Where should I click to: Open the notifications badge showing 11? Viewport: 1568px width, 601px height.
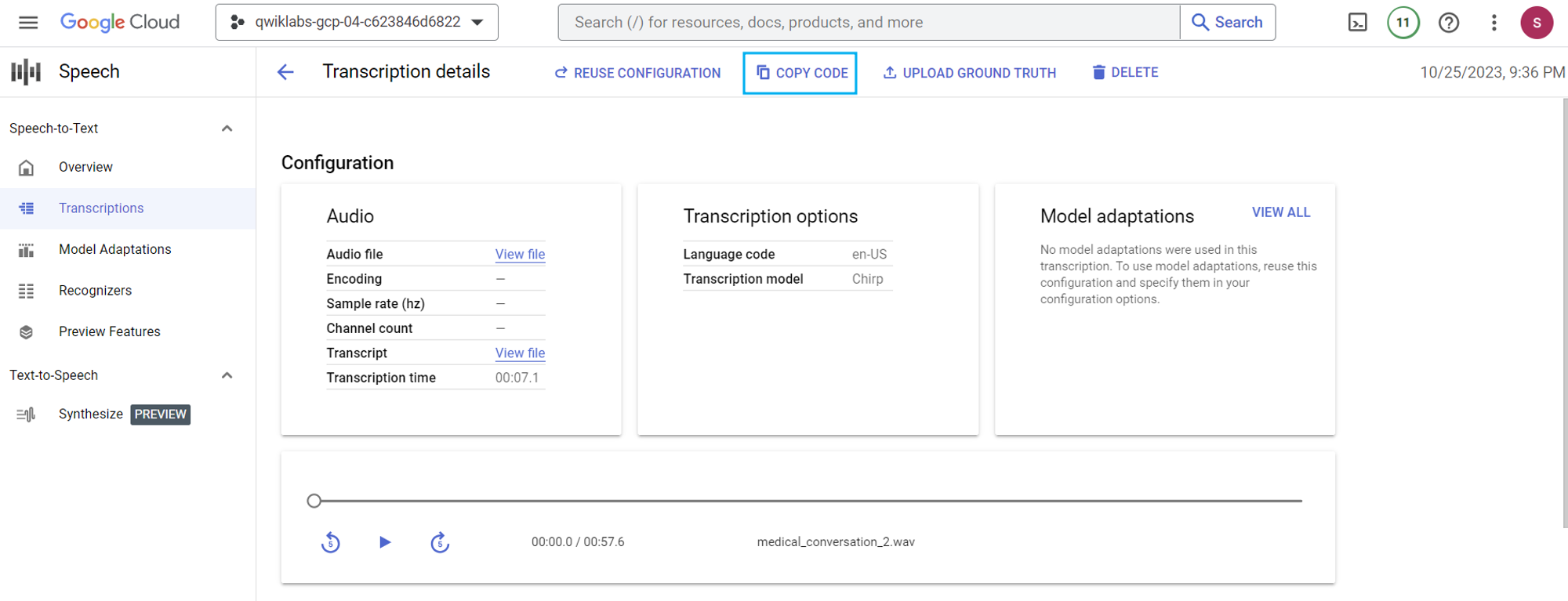pos(1403,22)
